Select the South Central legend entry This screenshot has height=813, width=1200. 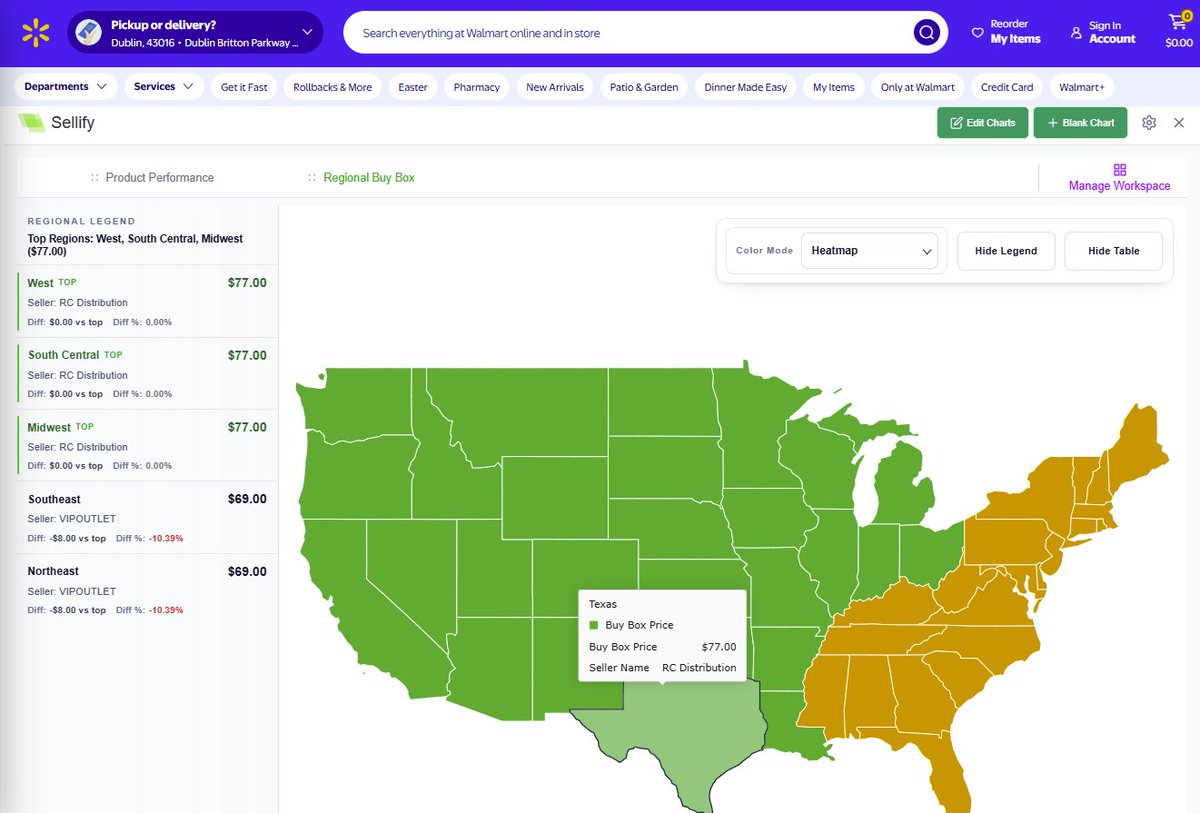(147, 373)
